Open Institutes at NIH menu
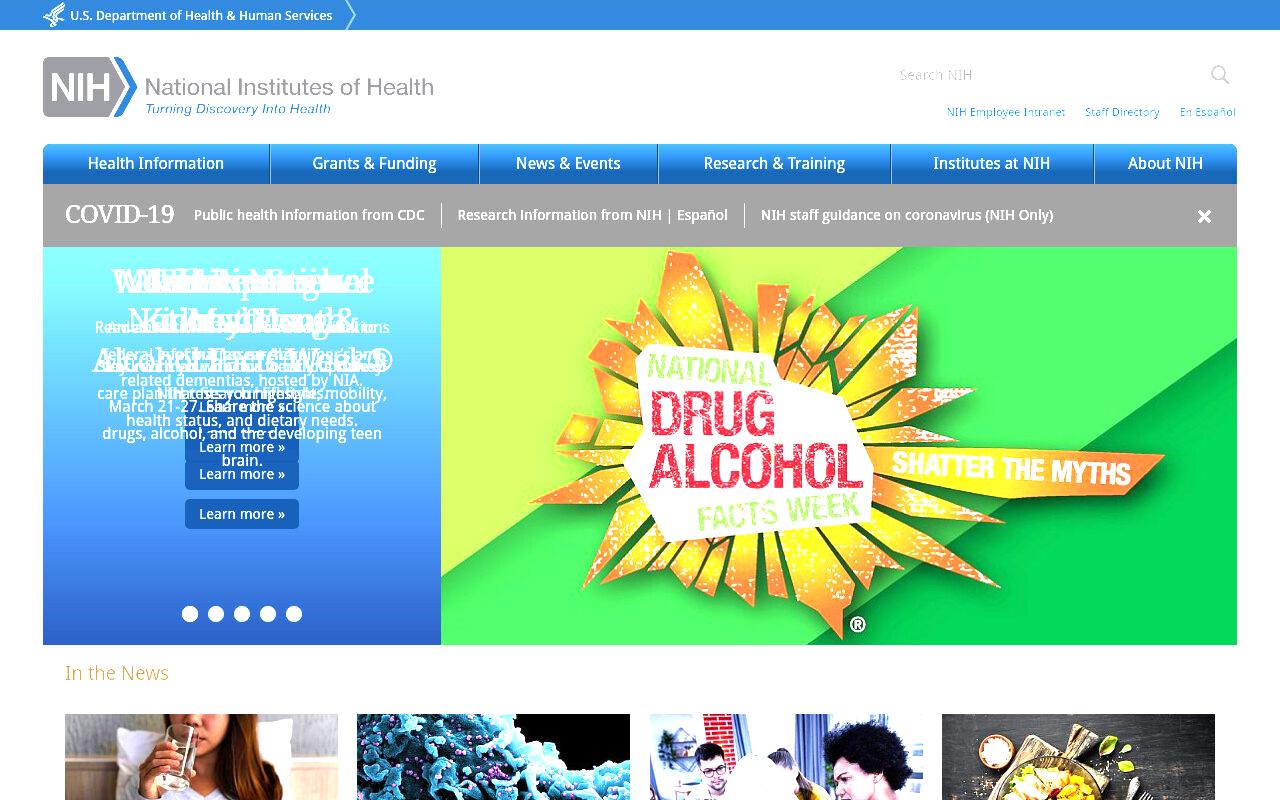This screenshot has width=1280, height=800. [x=992, y=164]
